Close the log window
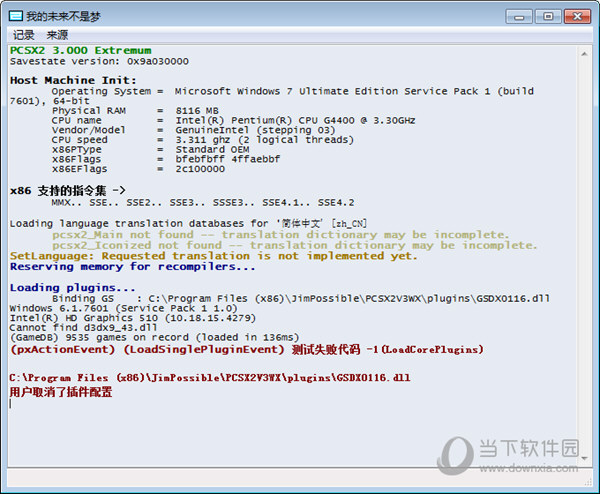 (x=577, y=16)
